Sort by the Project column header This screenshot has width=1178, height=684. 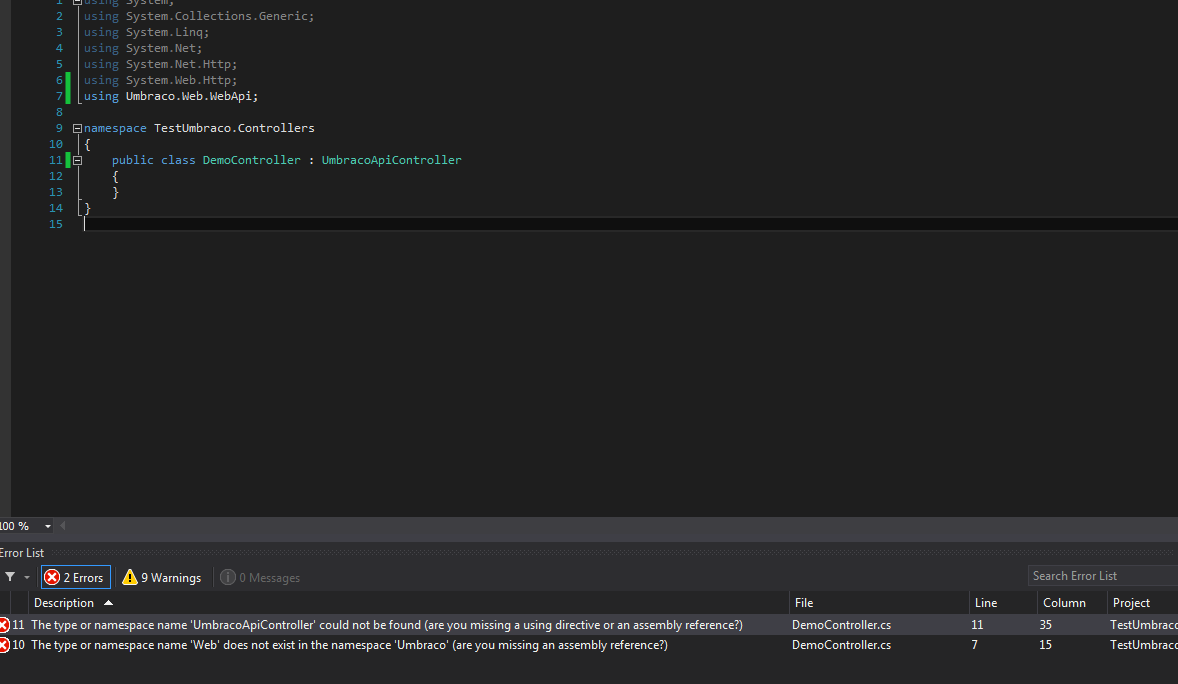[x=1143, y=603]
